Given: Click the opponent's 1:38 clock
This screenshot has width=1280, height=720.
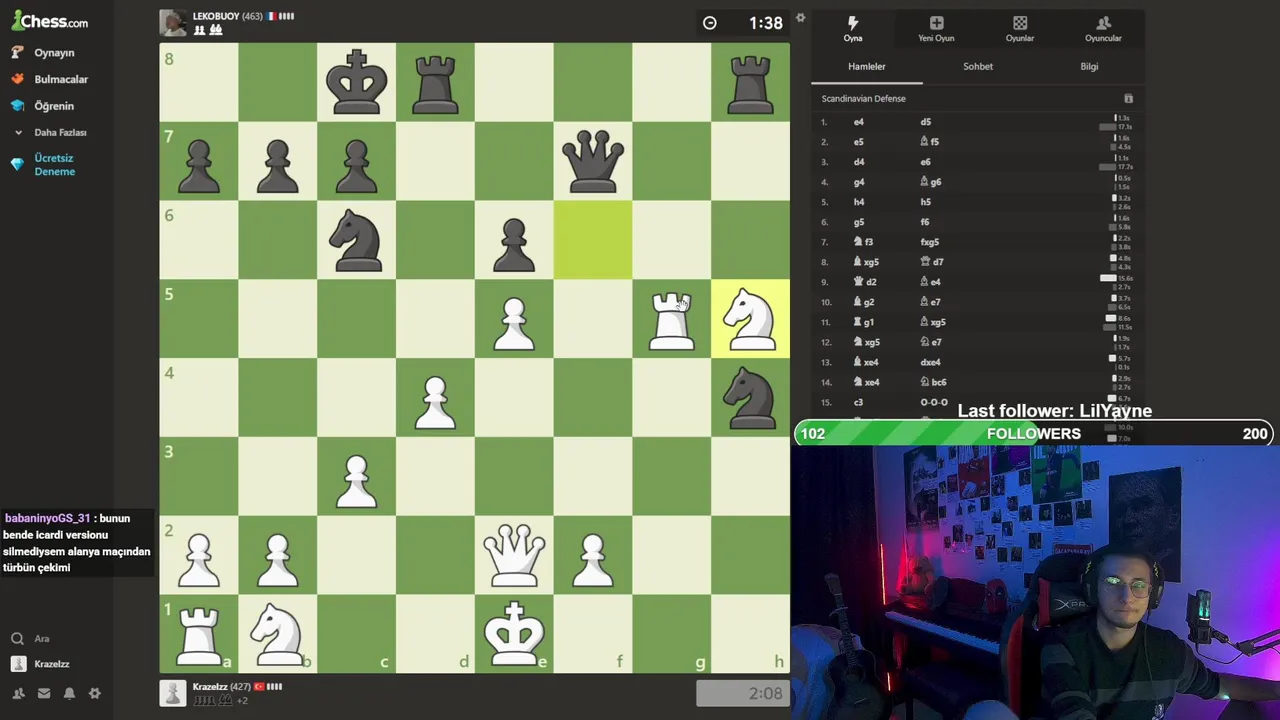Looking at the screenshot, I should (x=744, y=23).
